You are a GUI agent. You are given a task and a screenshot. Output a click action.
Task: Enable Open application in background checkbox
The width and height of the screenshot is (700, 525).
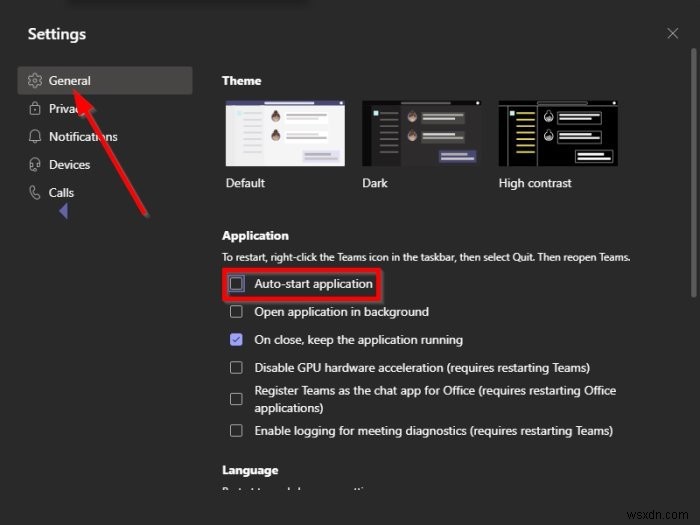(x=236, y=312)
